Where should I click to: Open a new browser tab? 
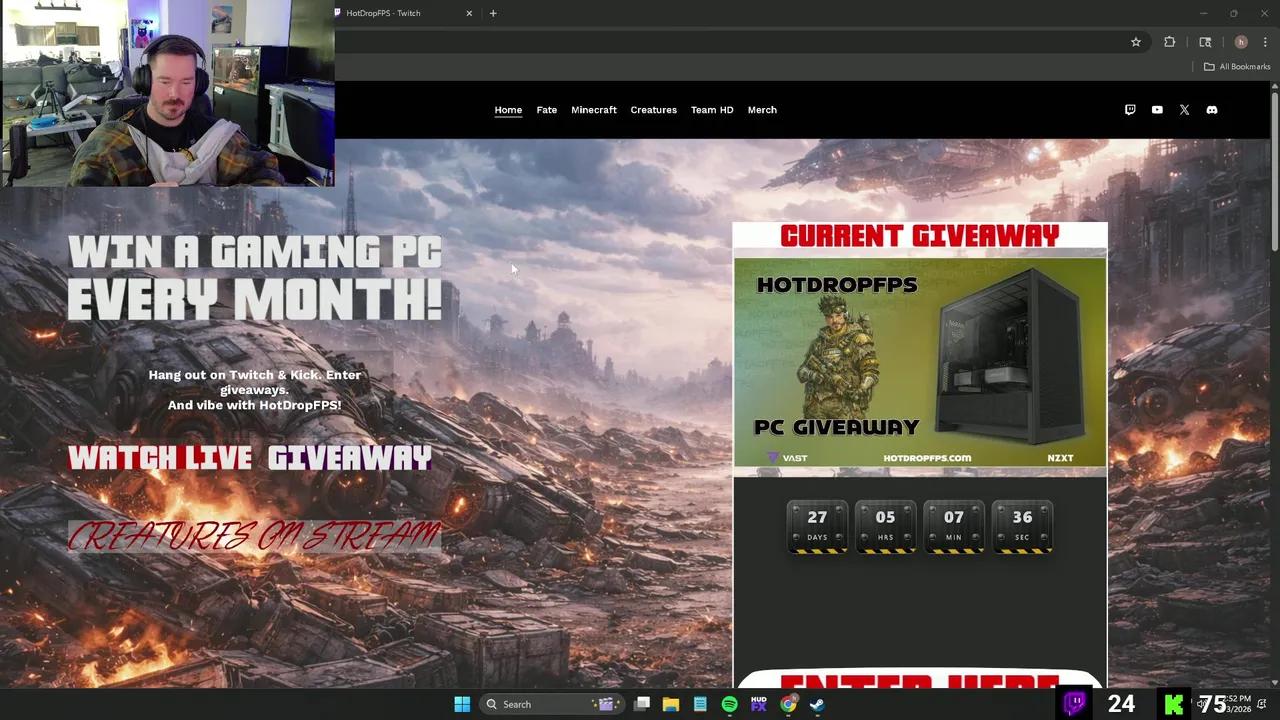(493, 13)
